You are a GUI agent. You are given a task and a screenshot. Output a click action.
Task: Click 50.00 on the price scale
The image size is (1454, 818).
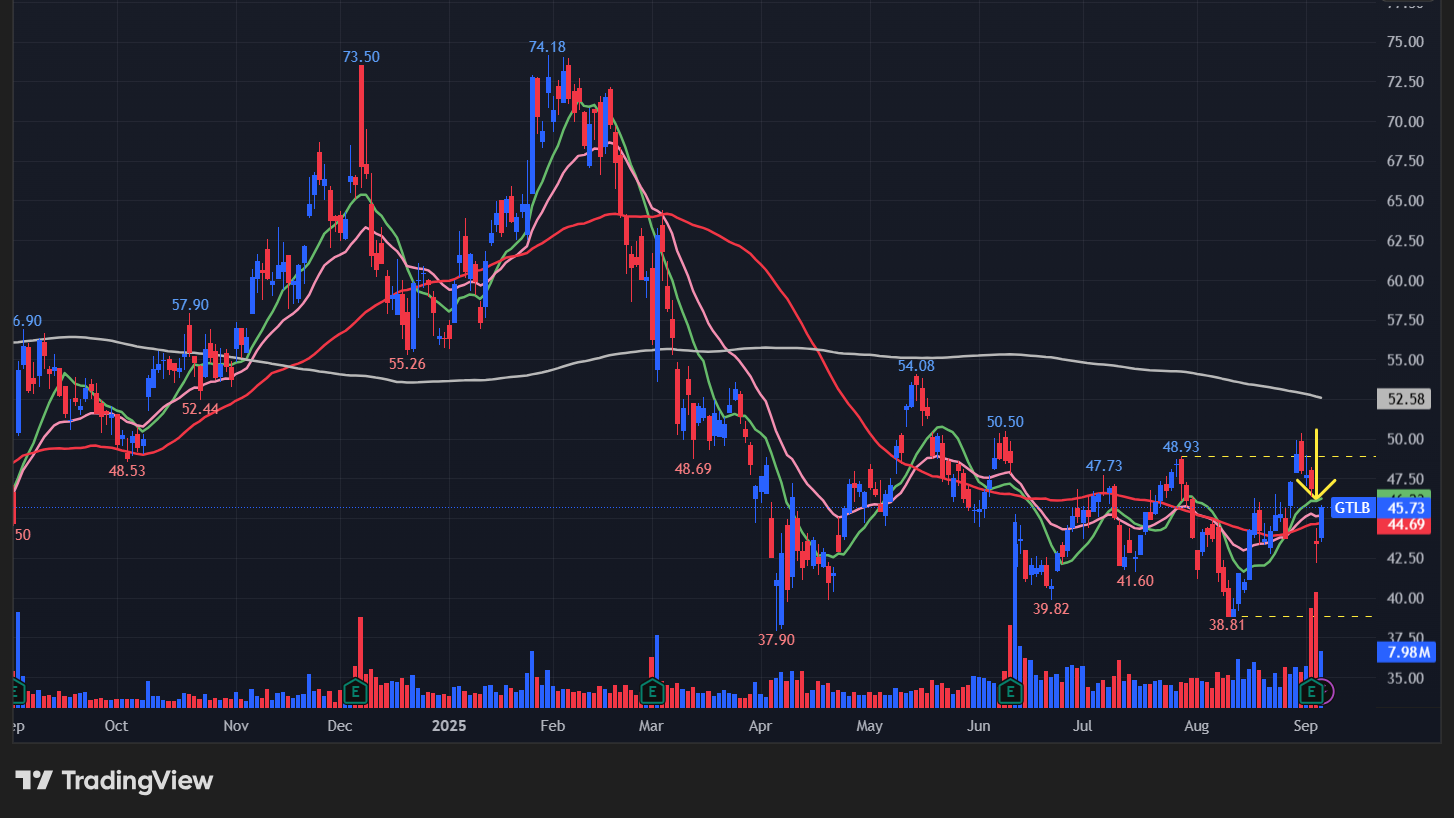[x=1406, y=439]
